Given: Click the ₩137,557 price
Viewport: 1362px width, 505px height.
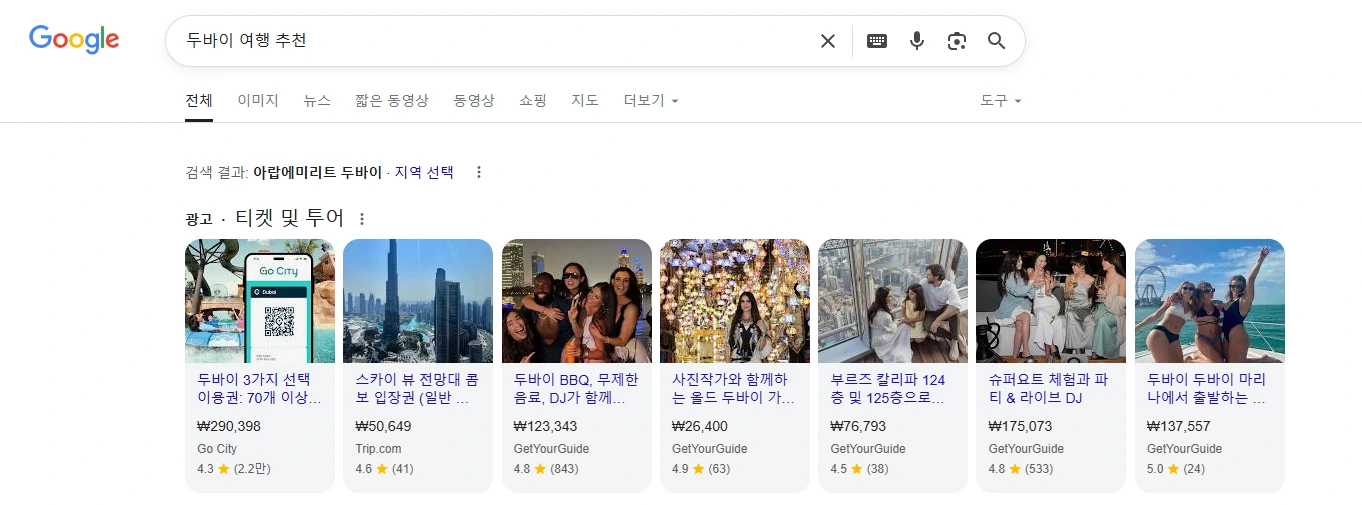Looking at the screenshot, I should (x=1179, y=426).
